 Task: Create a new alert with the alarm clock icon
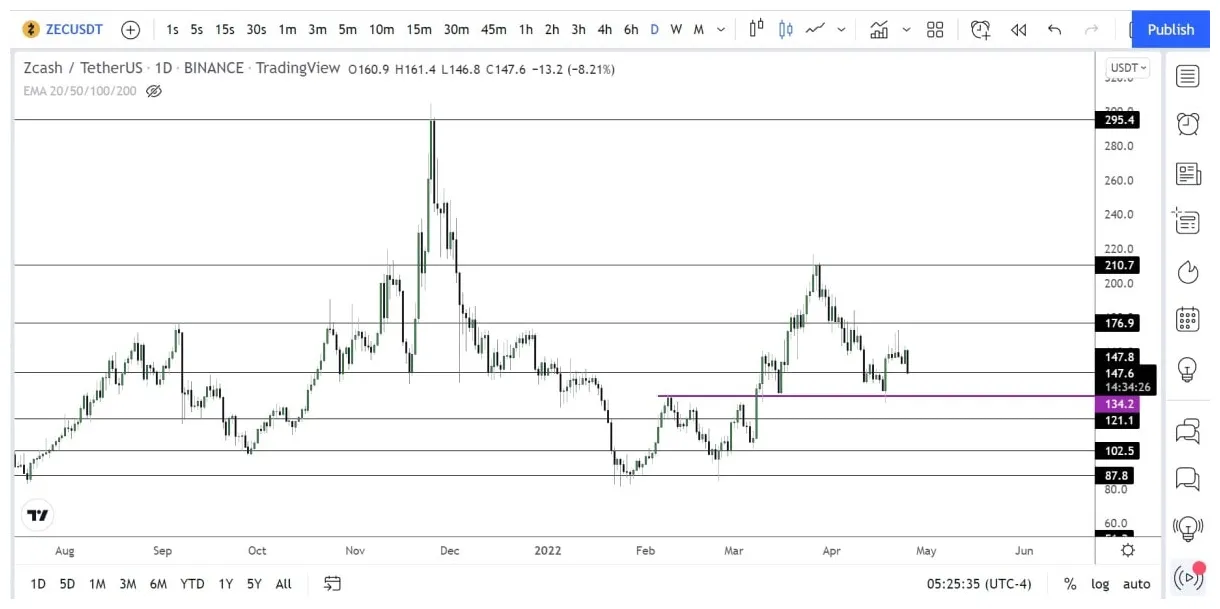pos(979,29)
